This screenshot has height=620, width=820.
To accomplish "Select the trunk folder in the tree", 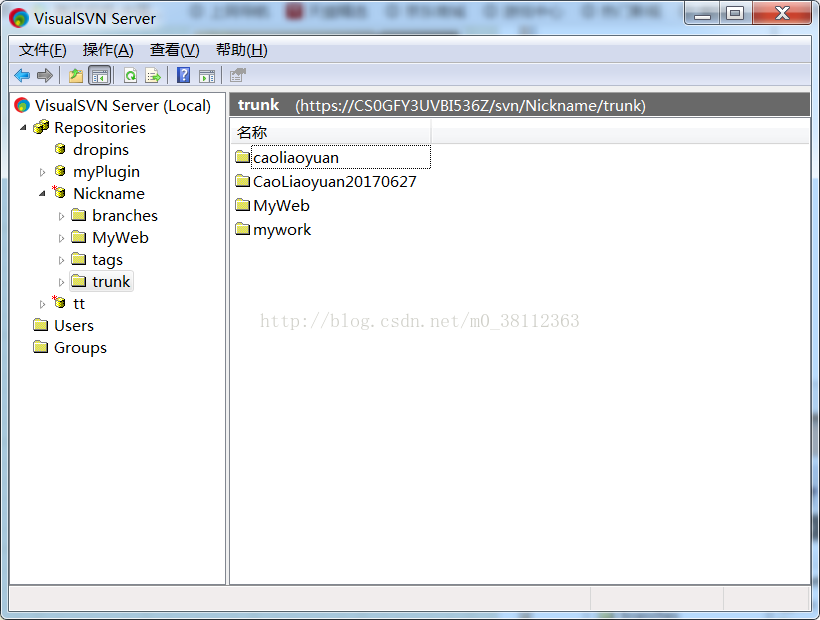I will (111, 282).
